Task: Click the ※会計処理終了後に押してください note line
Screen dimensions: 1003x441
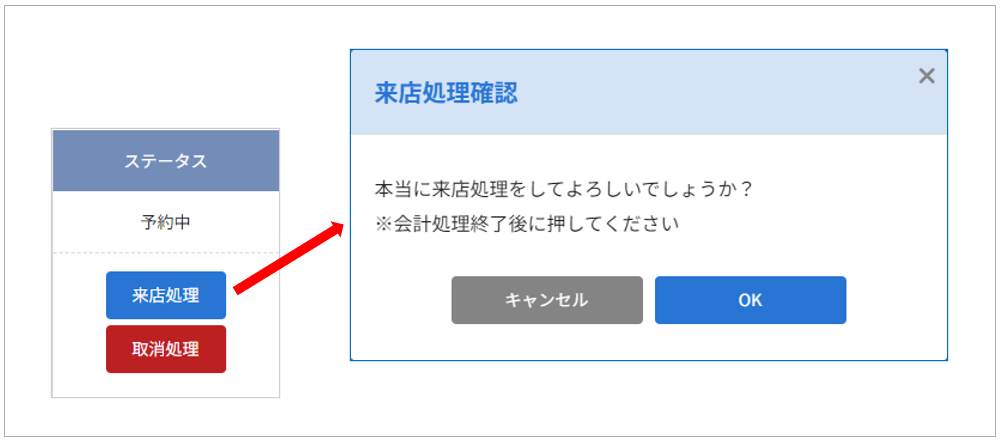Action: 526,225
